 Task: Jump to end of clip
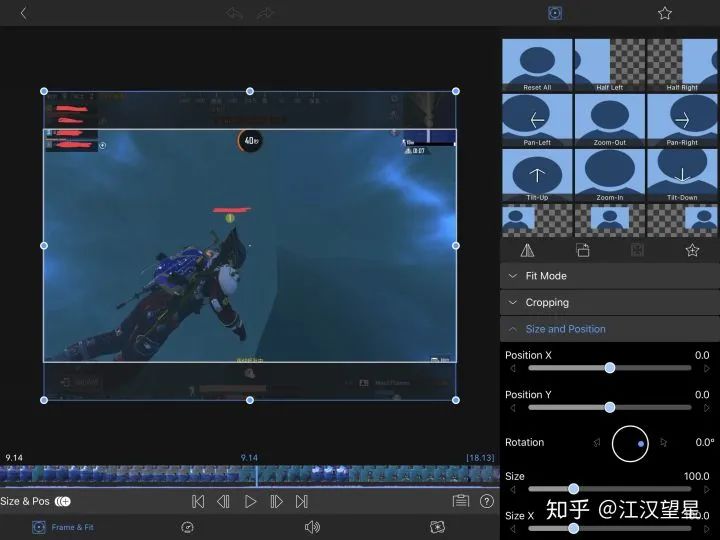302,501
